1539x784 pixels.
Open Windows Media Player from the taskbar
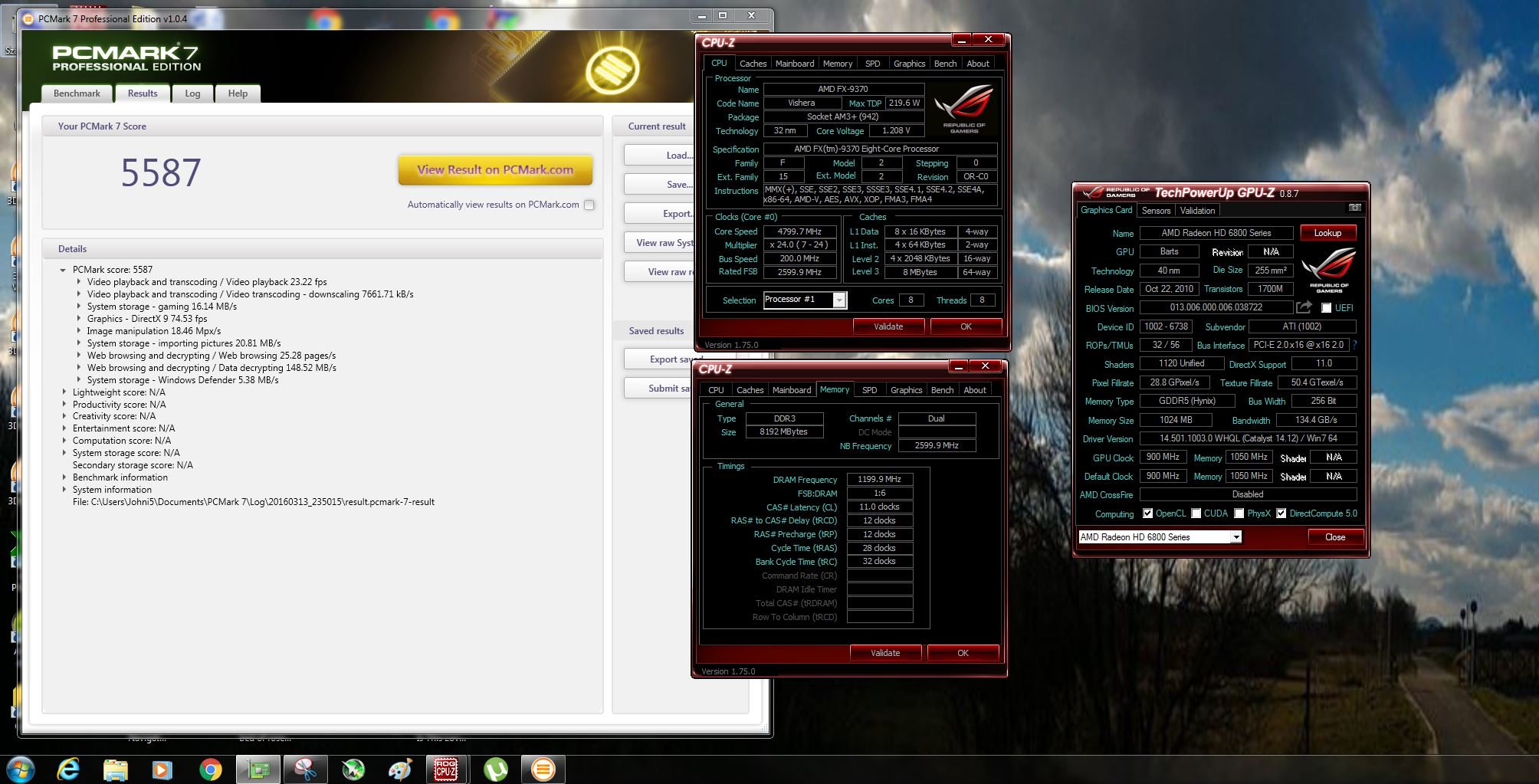point(162,769)
